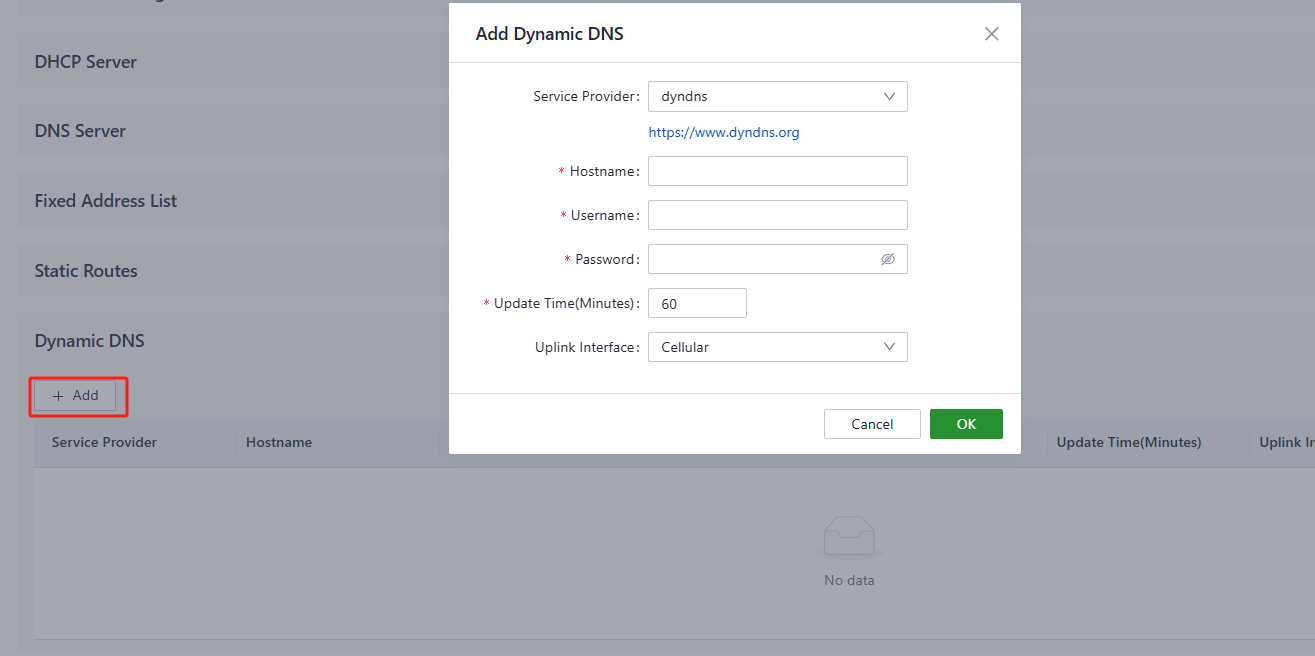The height and width of the screenshot is (656, 1315).
Task: Click the Add button under Dynamic DNS
Action: [76, 396]
